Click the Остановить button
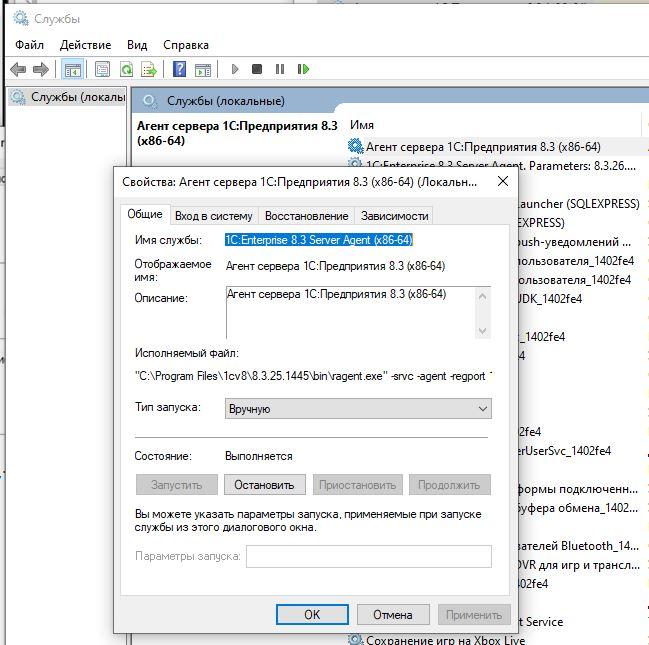This screenshot has height=645, width=649. [264, 484]
